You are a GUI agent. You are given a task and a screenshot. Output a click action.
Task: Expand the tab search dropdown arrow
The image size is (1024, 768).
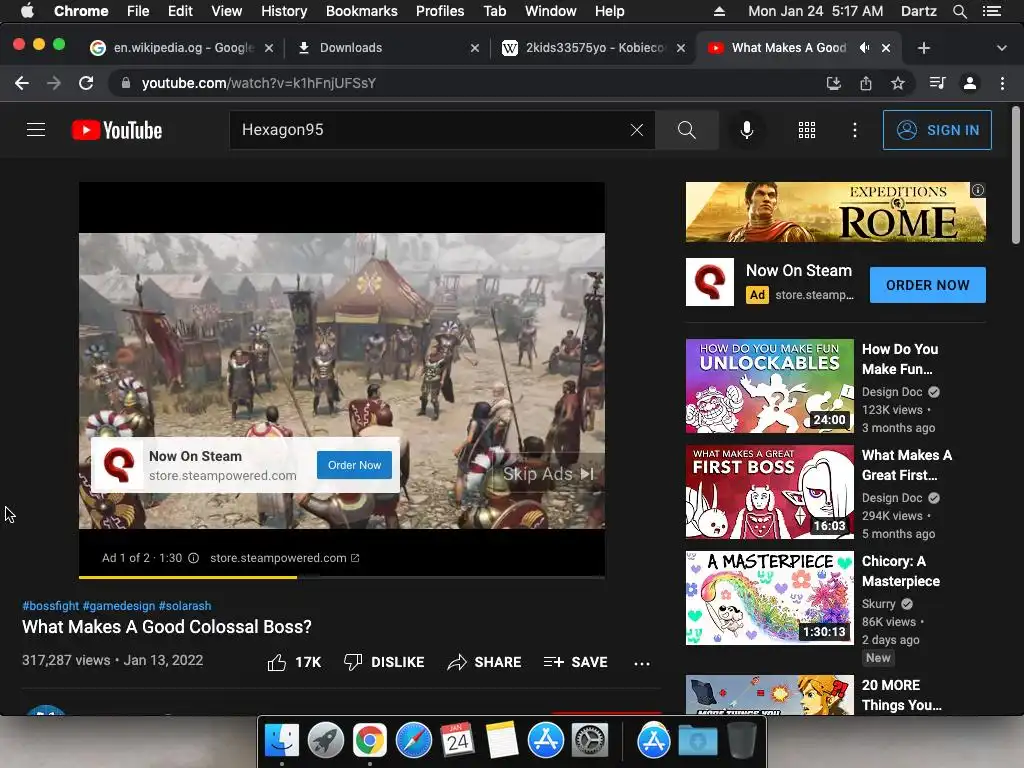1002,48
